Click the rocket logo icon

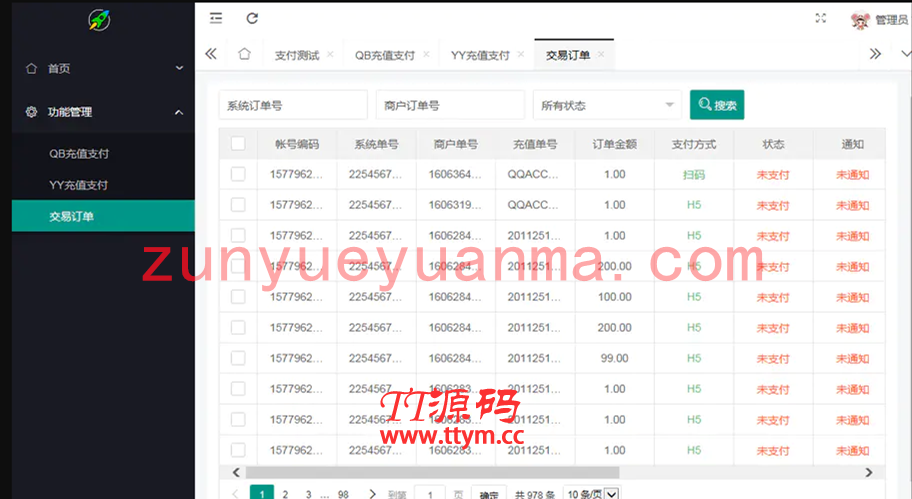(99, 20)
